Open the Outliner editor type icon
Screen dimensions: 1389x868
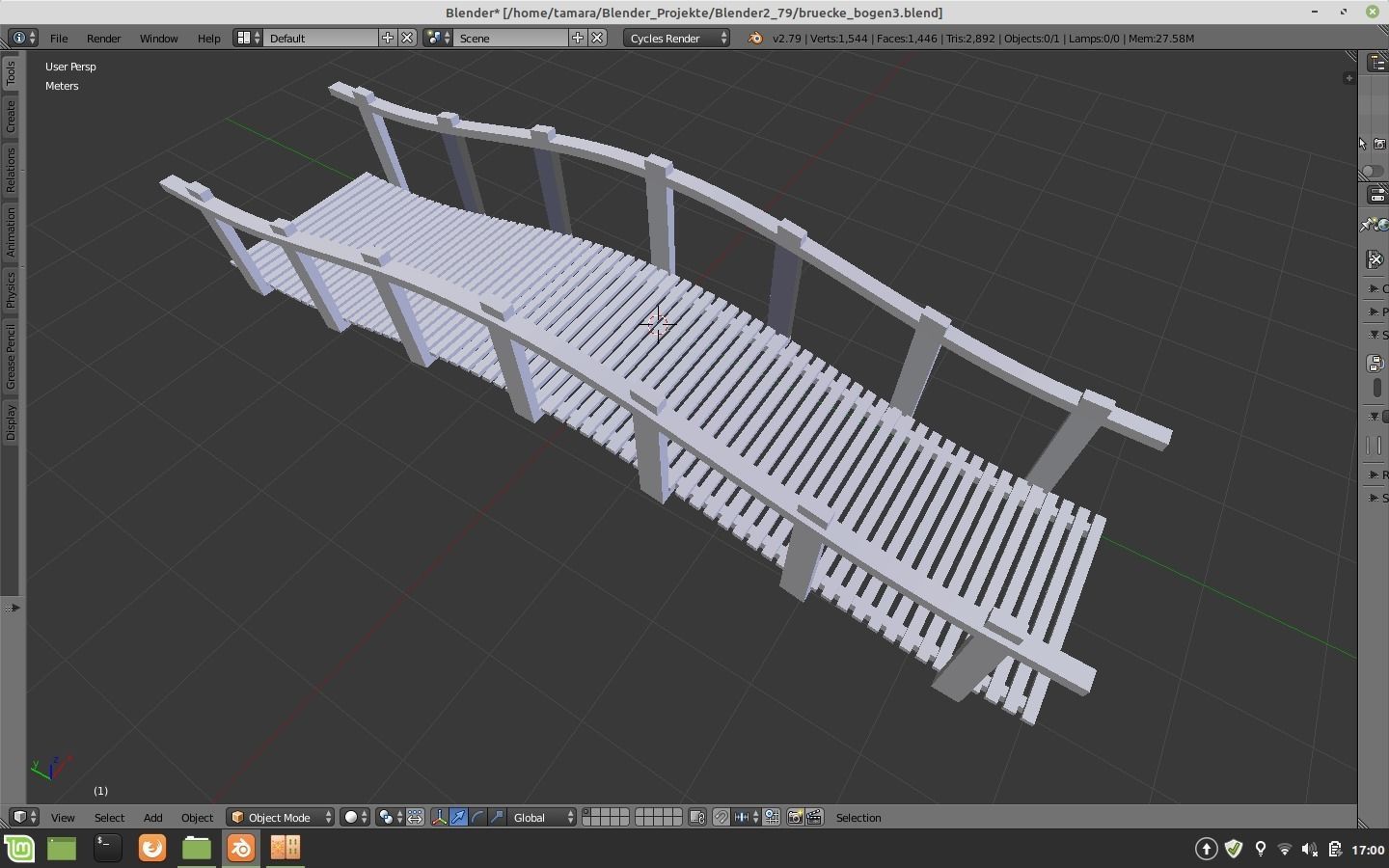click(x=1377, y=63)
